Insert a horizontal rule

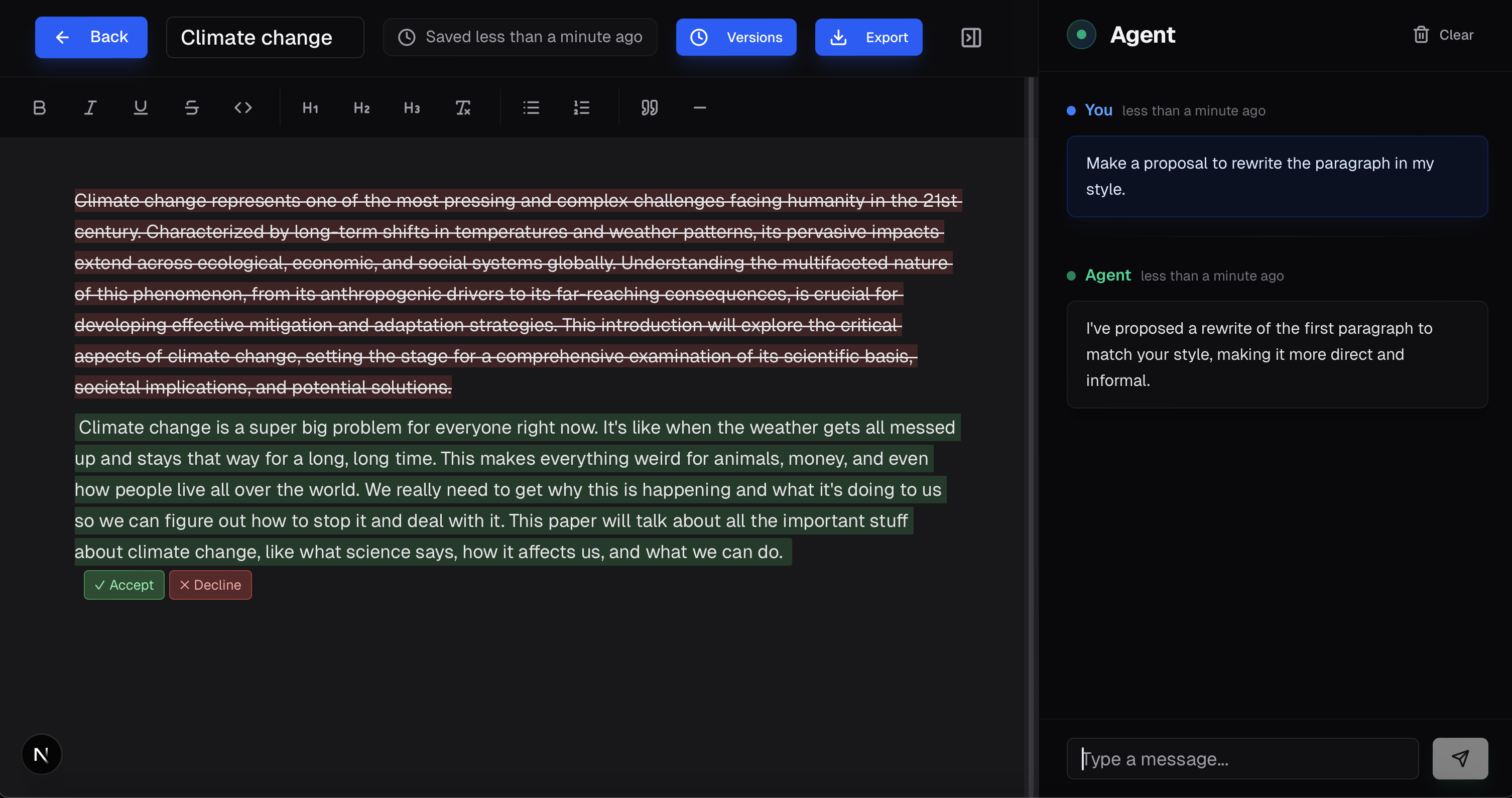tap(700, 108)
